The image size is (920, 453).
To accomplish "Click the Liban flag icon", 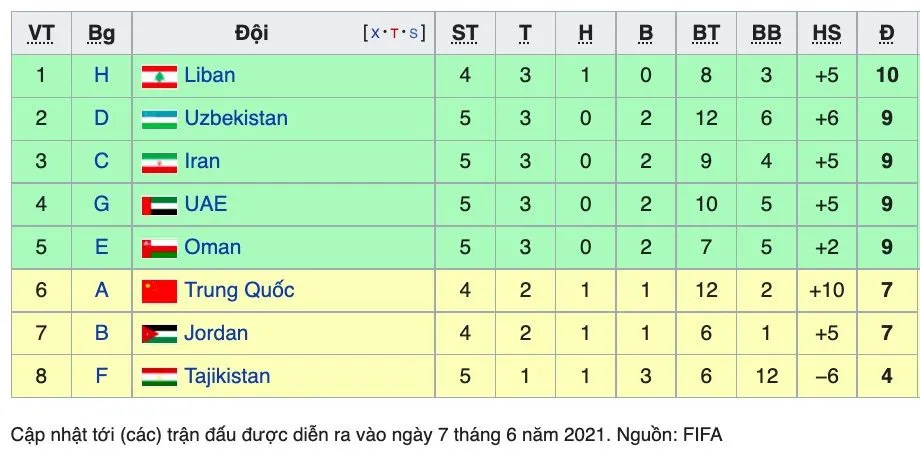I will (159, 76).
